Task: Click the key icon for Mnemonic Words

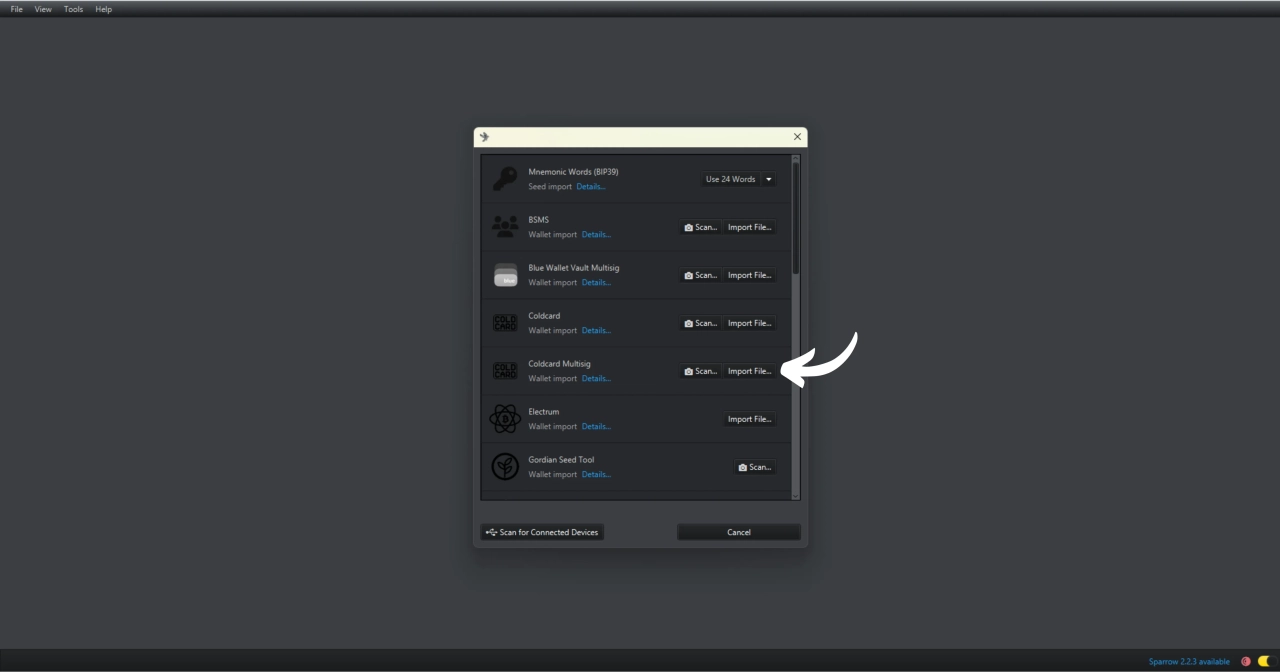Action: coord(505,179)
